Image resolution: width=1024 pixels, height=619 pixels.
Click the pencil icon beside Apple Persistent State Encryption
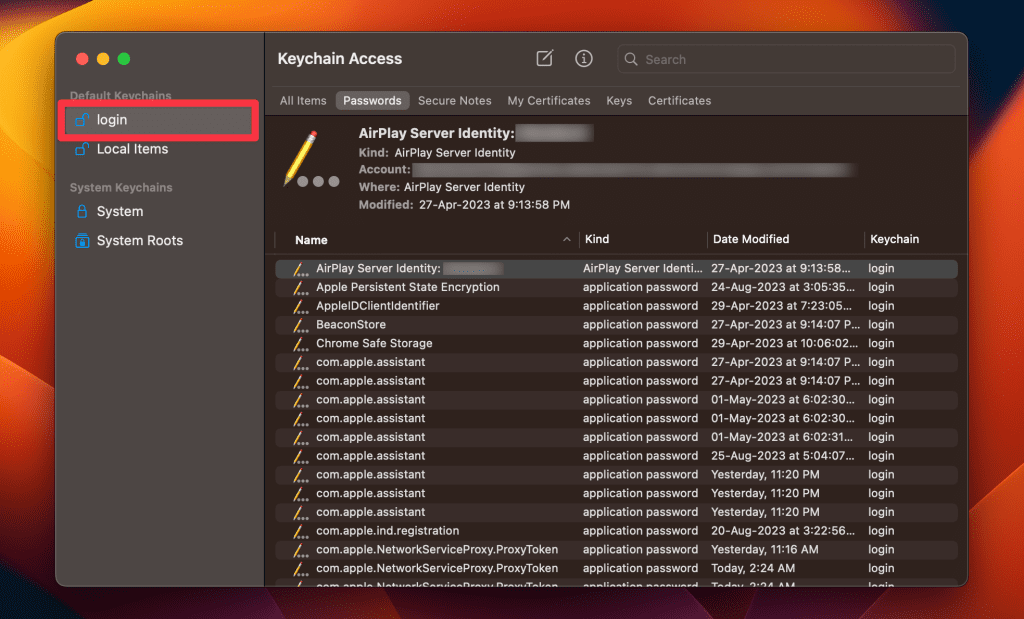(300, 287)
